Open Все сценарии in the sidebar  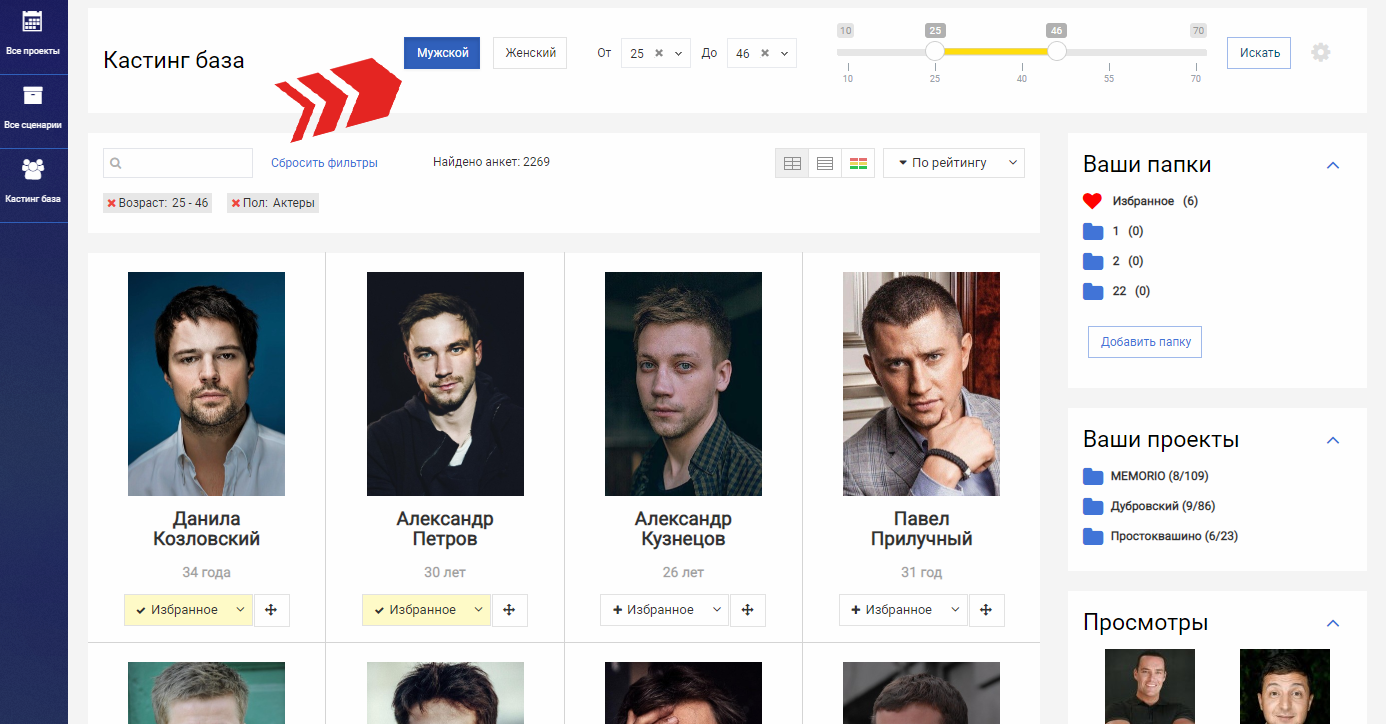point(33,108)
